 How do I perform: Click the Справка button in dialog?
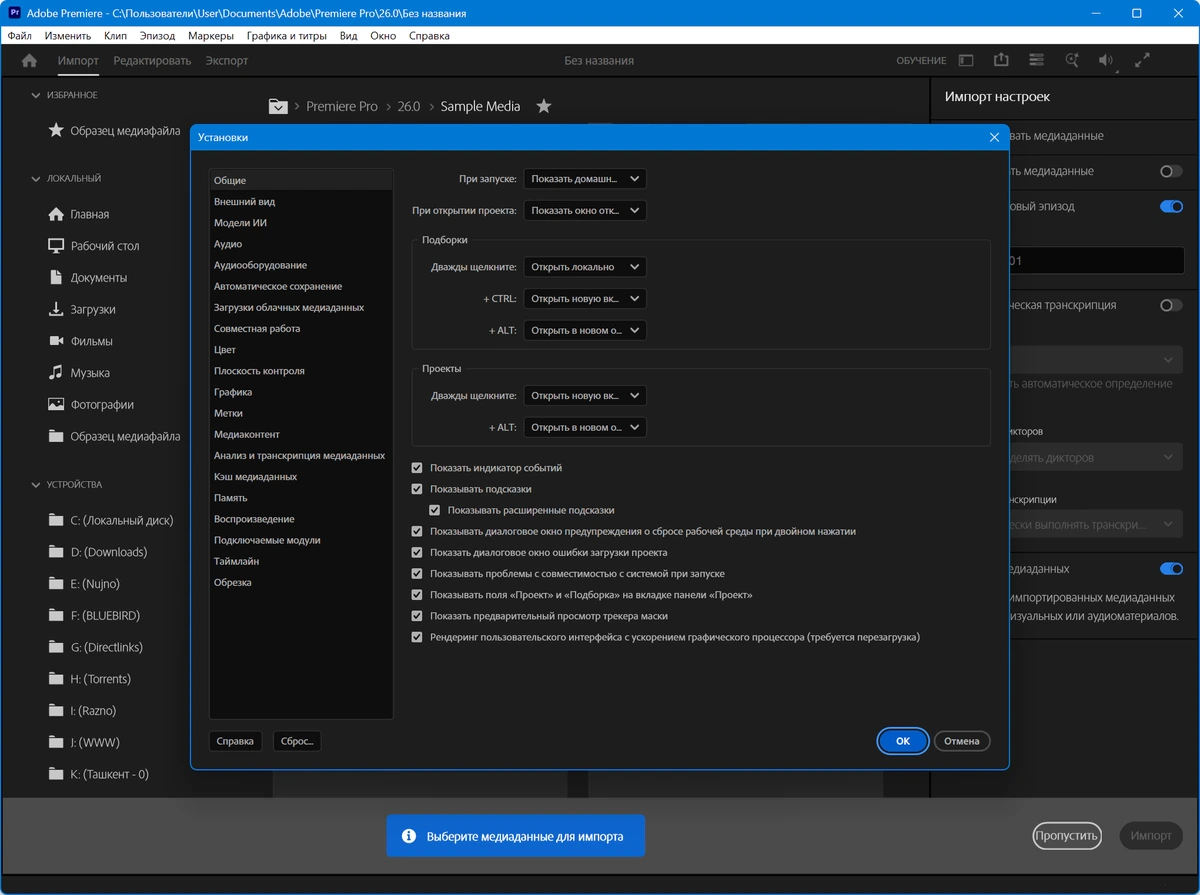point(235,741)
